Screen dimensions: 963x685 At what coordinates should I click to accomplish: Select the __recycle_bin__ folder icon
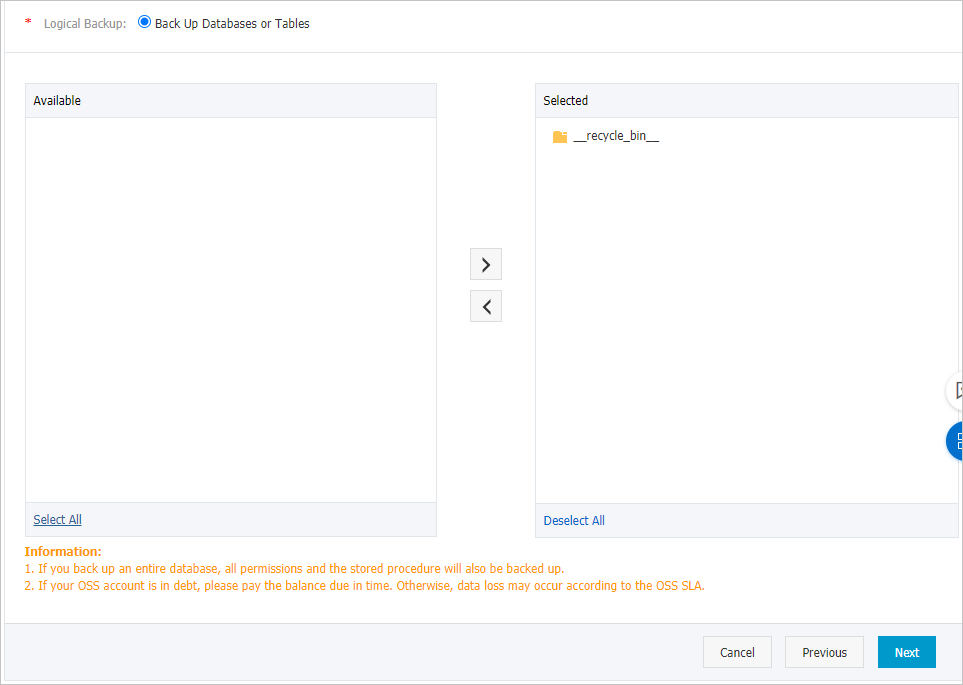click(x=559, y=136)
